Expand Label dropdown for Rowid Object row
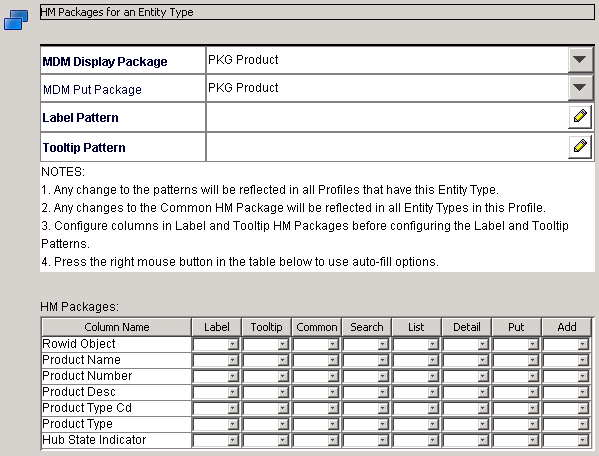 pyautogui.click(x=233, y=344)
